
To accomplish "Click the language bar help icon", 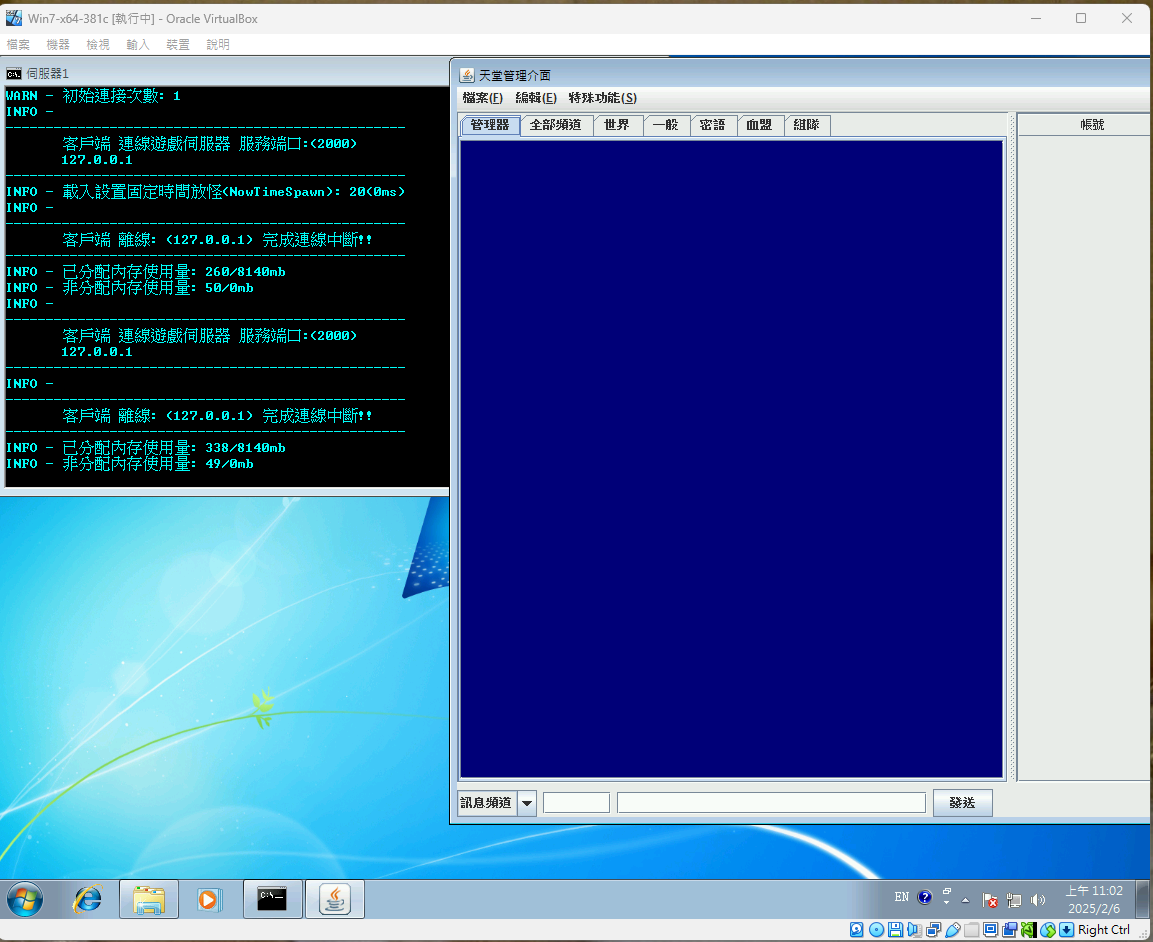I will pos(925,897).
